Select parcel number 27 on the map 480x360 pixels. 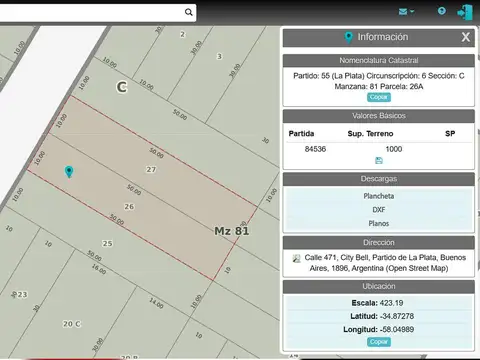tap(151, 169)
